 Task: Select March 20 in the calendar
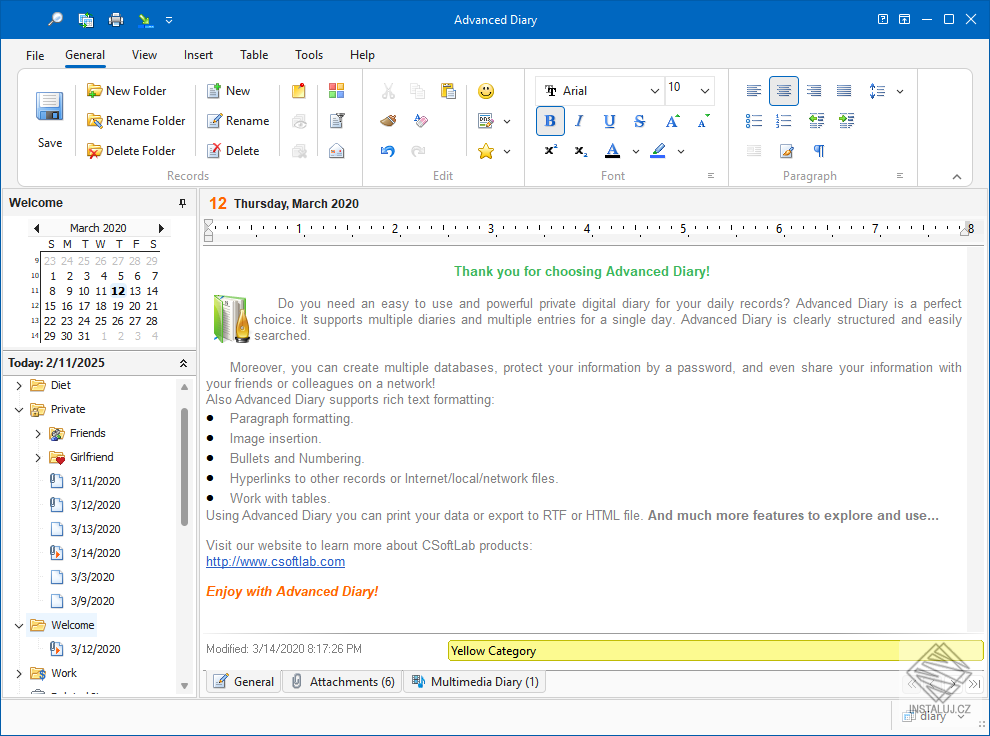click(x=134, y=306)
